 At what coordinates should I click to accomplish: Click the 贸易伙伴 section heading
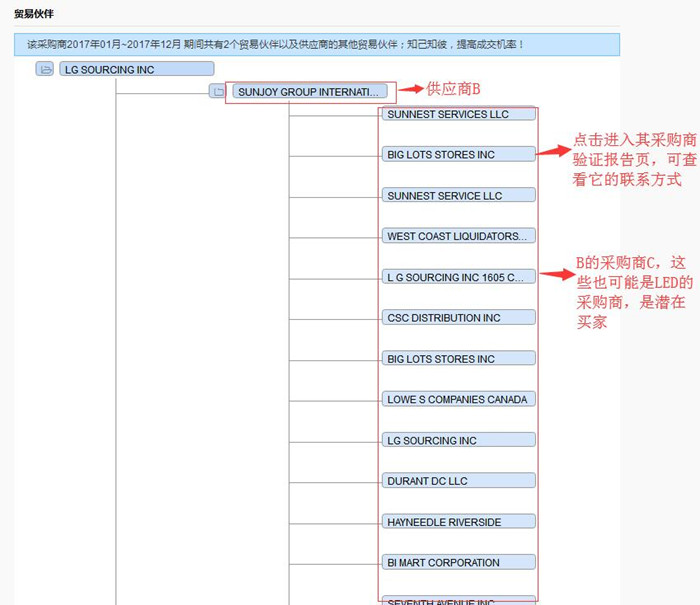pyautogui.click(x=34, y=14)
